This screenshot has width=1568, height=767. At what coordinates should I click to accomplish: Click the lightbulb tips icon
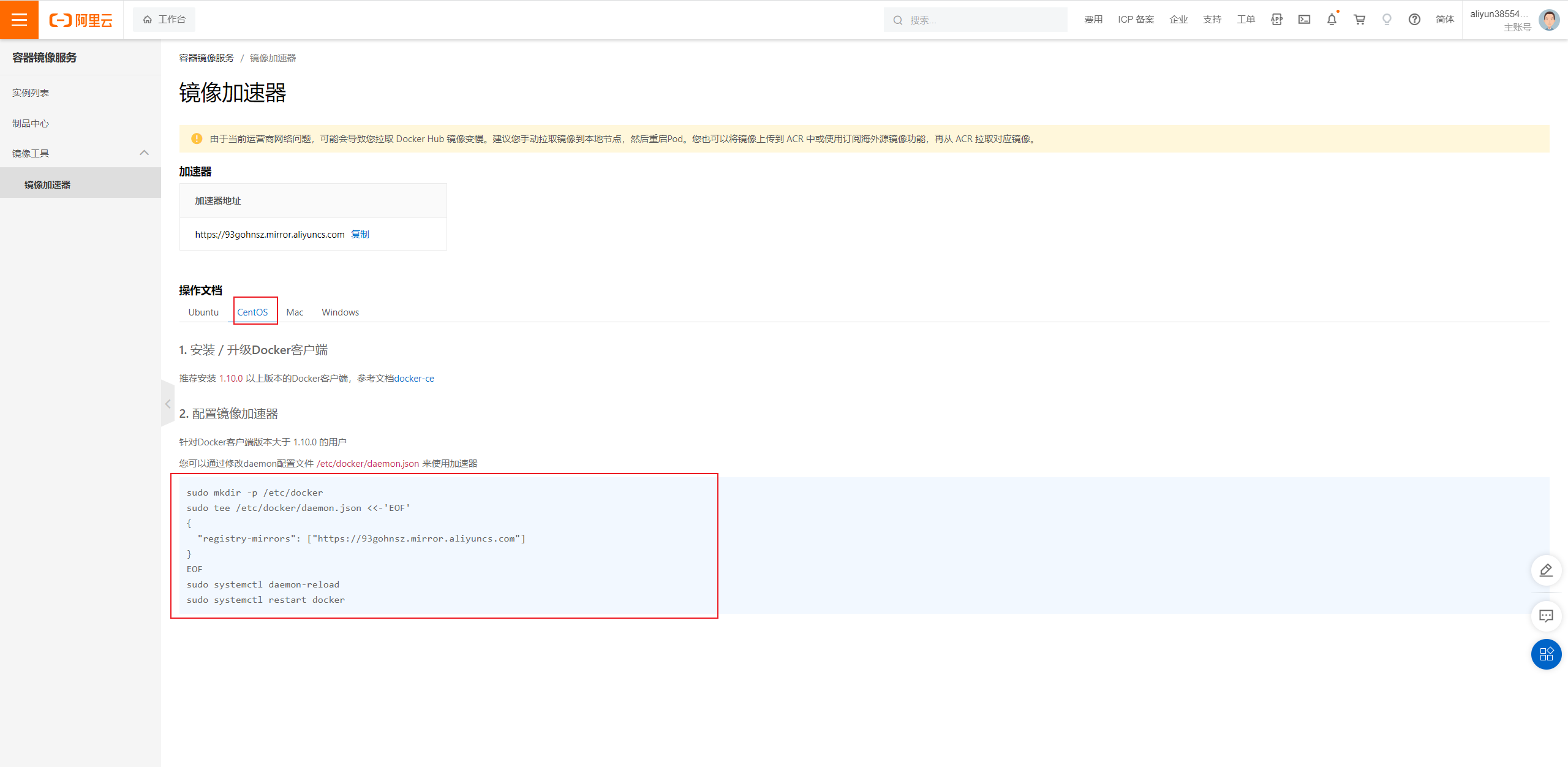(1387, 20)
